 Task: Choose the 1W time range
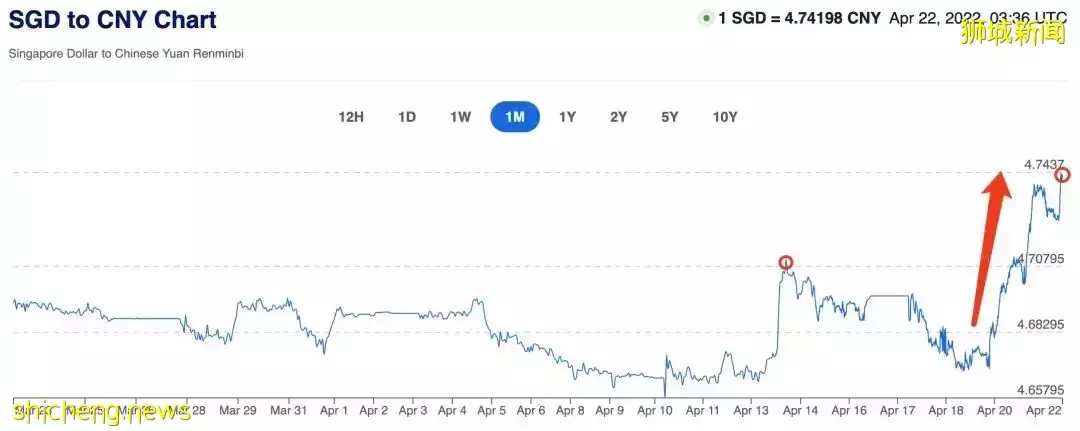[460, 117]
